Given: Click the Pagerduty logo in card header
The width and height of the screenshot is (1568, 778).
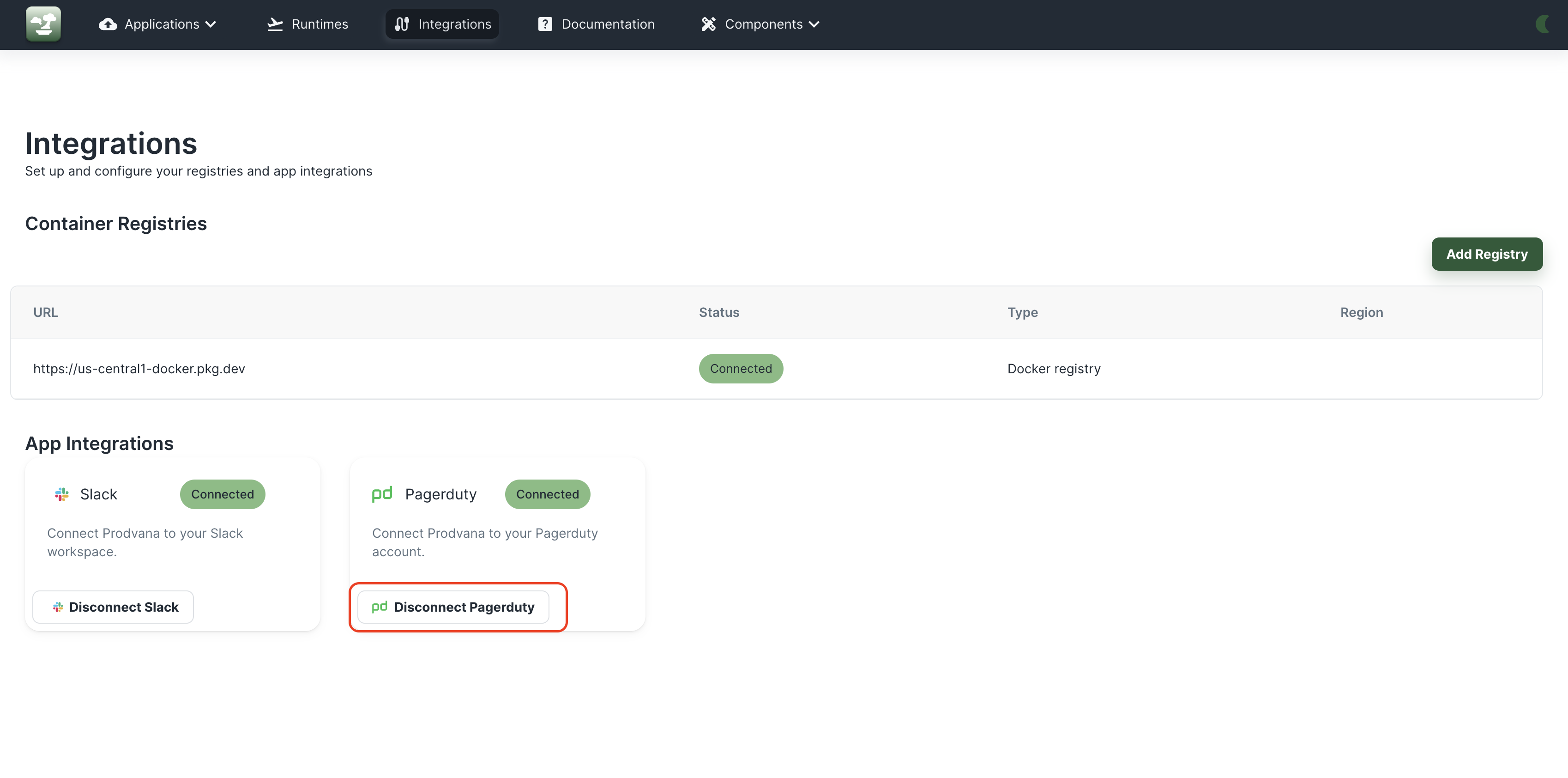Looking at the screenshot, I should [x=382, y=493].
